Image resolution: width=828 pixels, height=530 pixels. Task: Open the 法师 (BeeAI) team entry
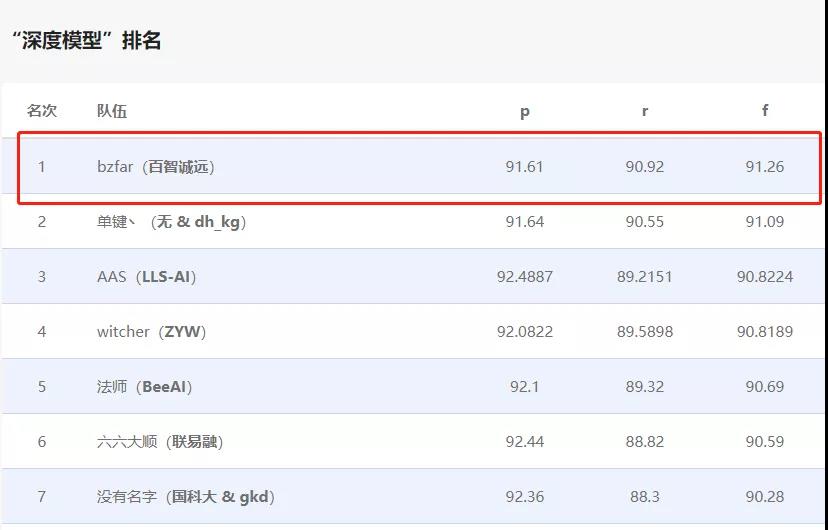tap(144, 387)
